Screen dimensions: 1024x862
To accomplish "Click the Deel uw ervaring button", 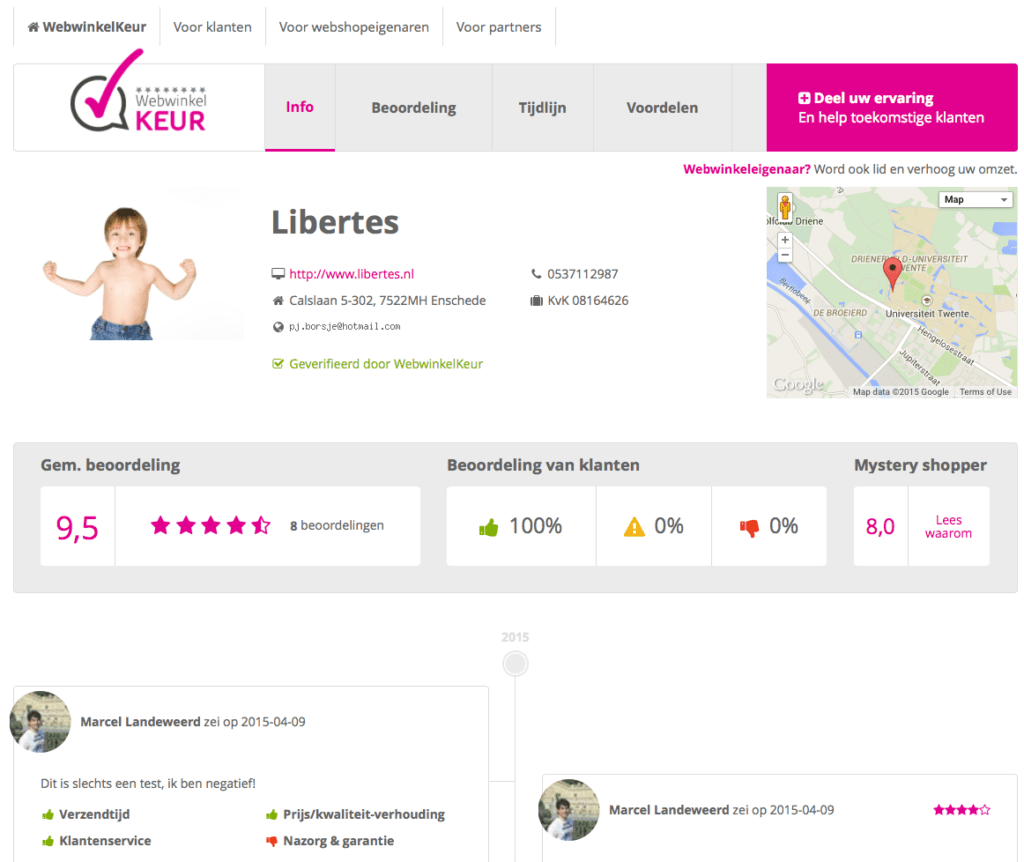I will tap(891, 108).
